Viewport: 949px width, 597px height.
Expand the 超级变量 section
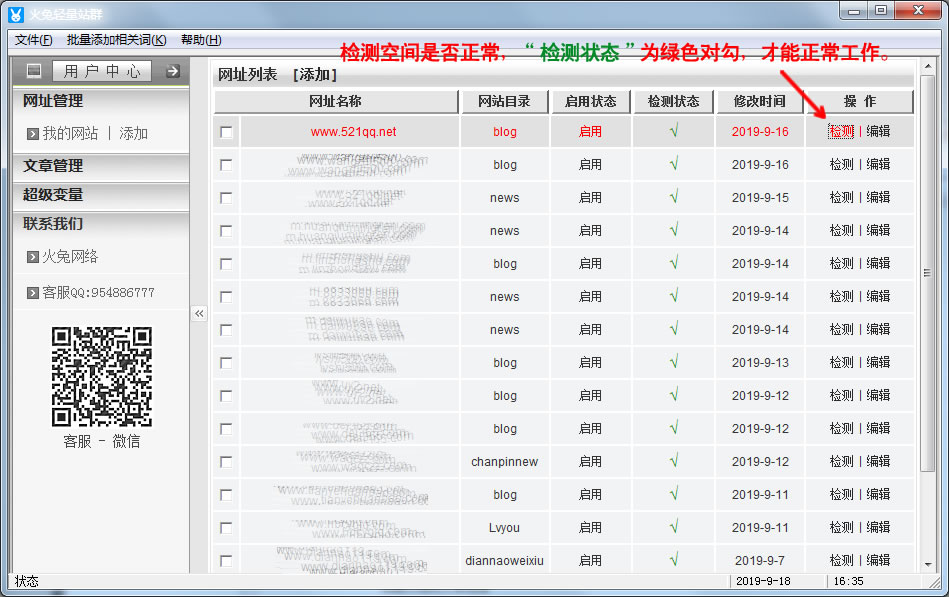[53, 195]
